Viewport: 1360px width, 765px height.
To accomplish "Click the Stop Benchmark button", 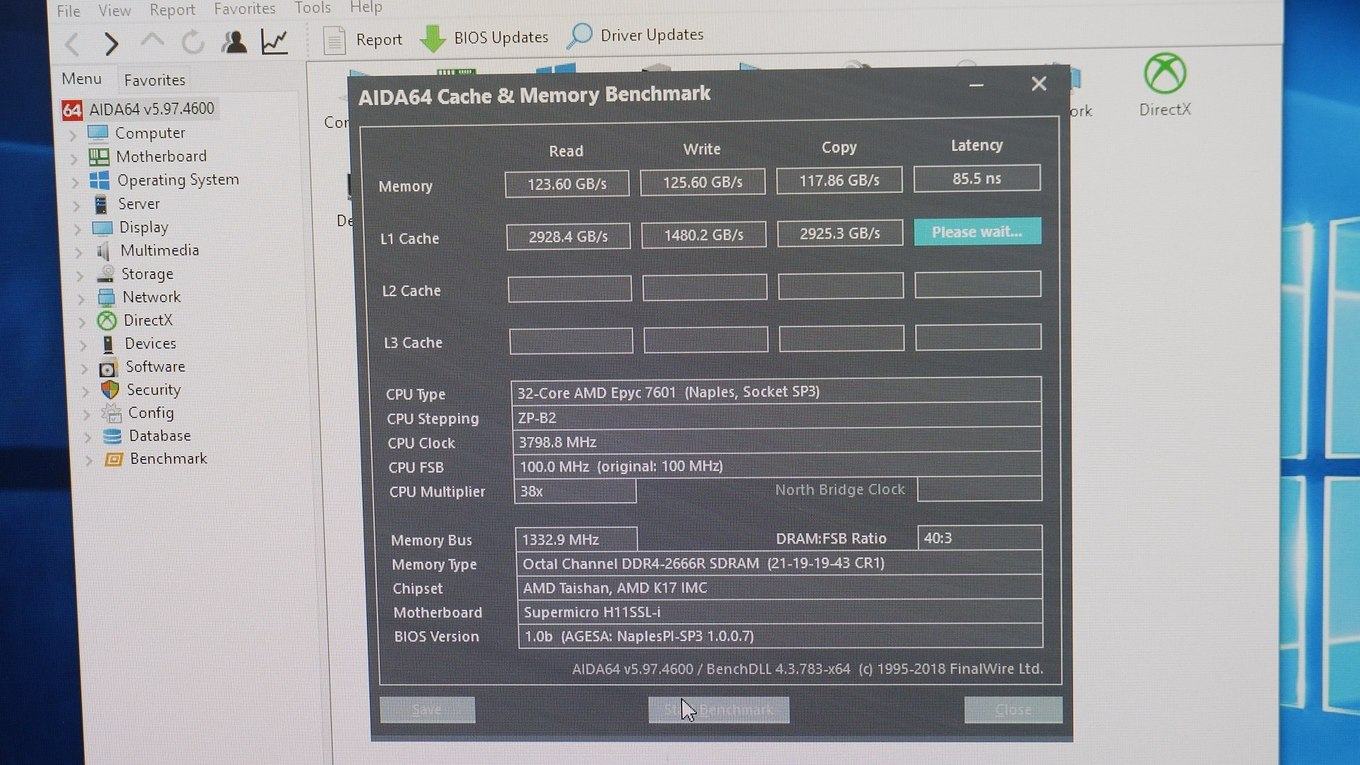I will [719, 710].
